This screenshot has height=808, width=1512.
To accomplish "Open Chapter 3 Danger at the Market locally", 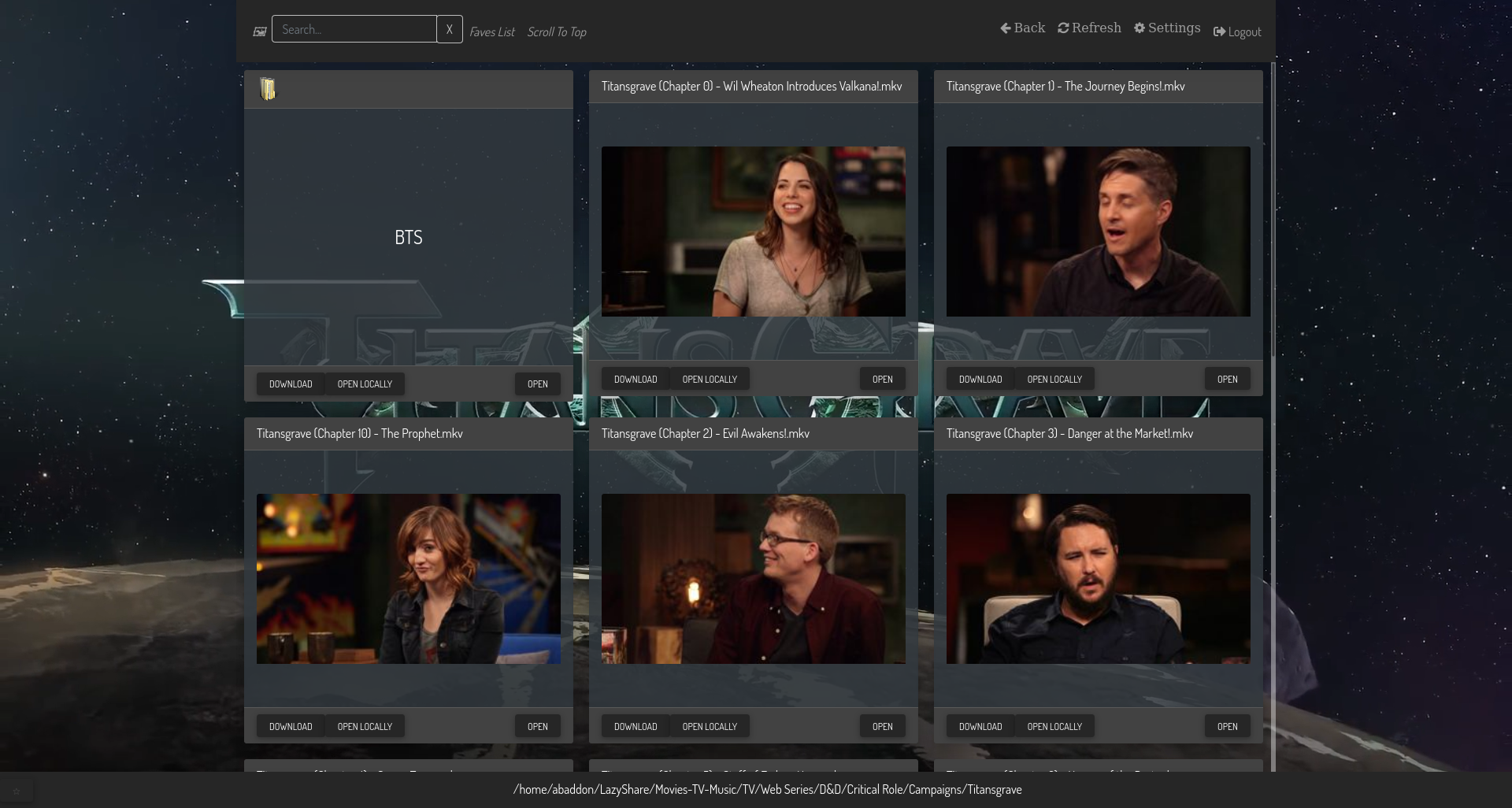I will [1054, 726].
